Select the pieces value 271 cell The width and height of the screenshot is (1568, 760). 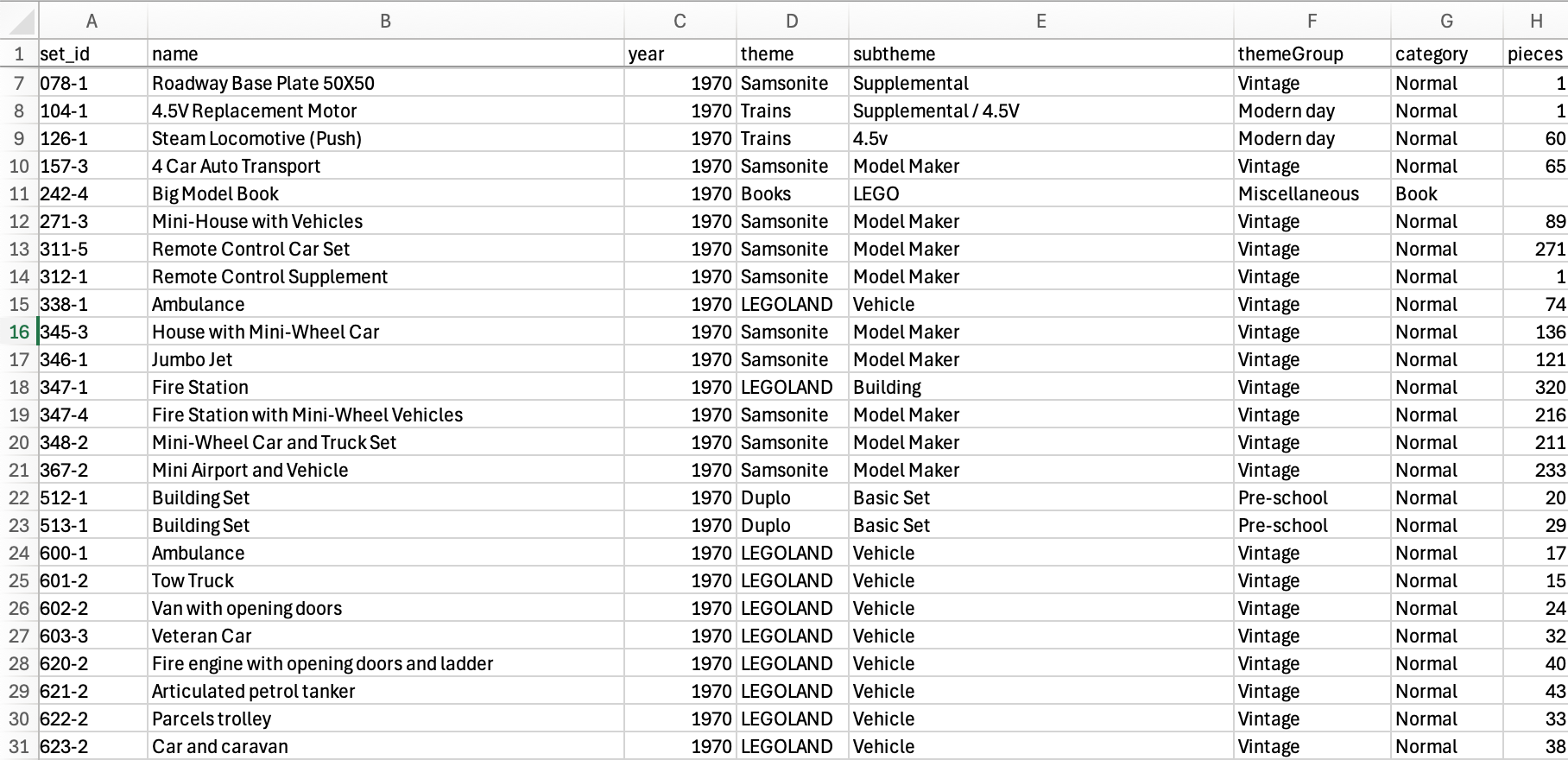pyautogui.click(x=1536, y=249)
